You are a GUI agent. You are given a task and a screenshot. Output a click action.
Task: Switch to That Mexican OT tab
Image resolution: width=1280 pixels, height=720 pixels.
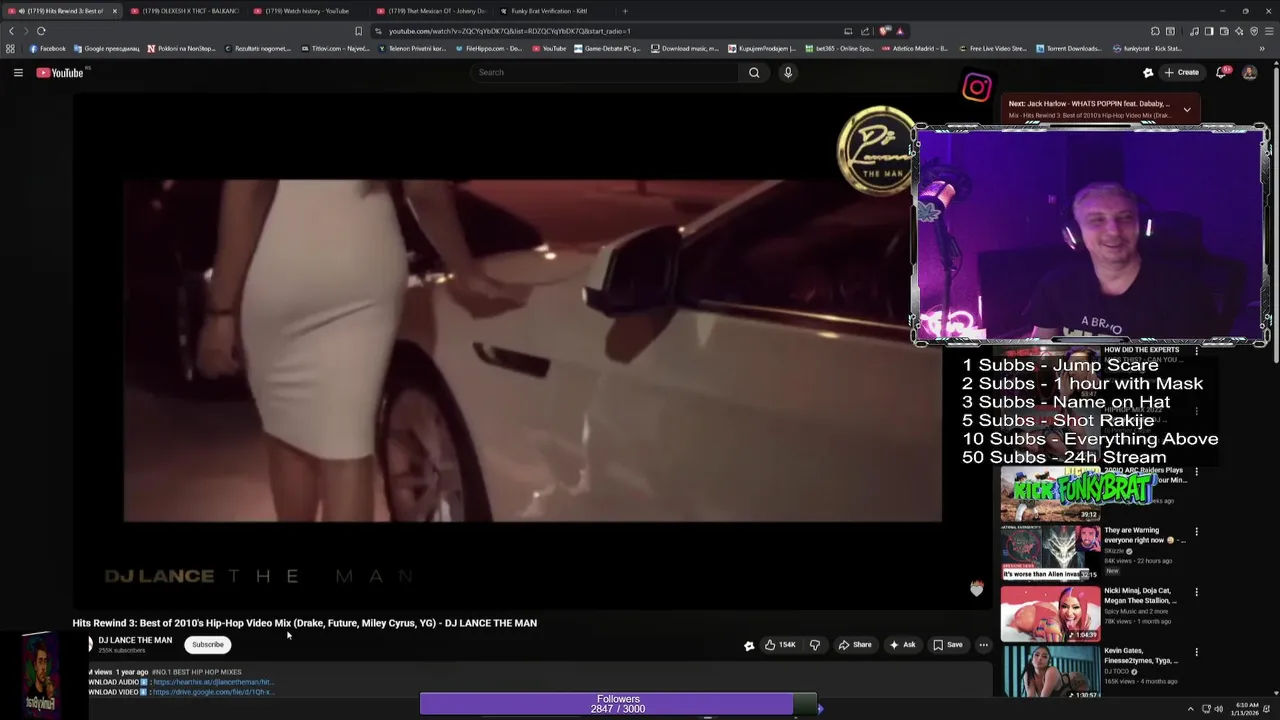(x=430, y=11)
